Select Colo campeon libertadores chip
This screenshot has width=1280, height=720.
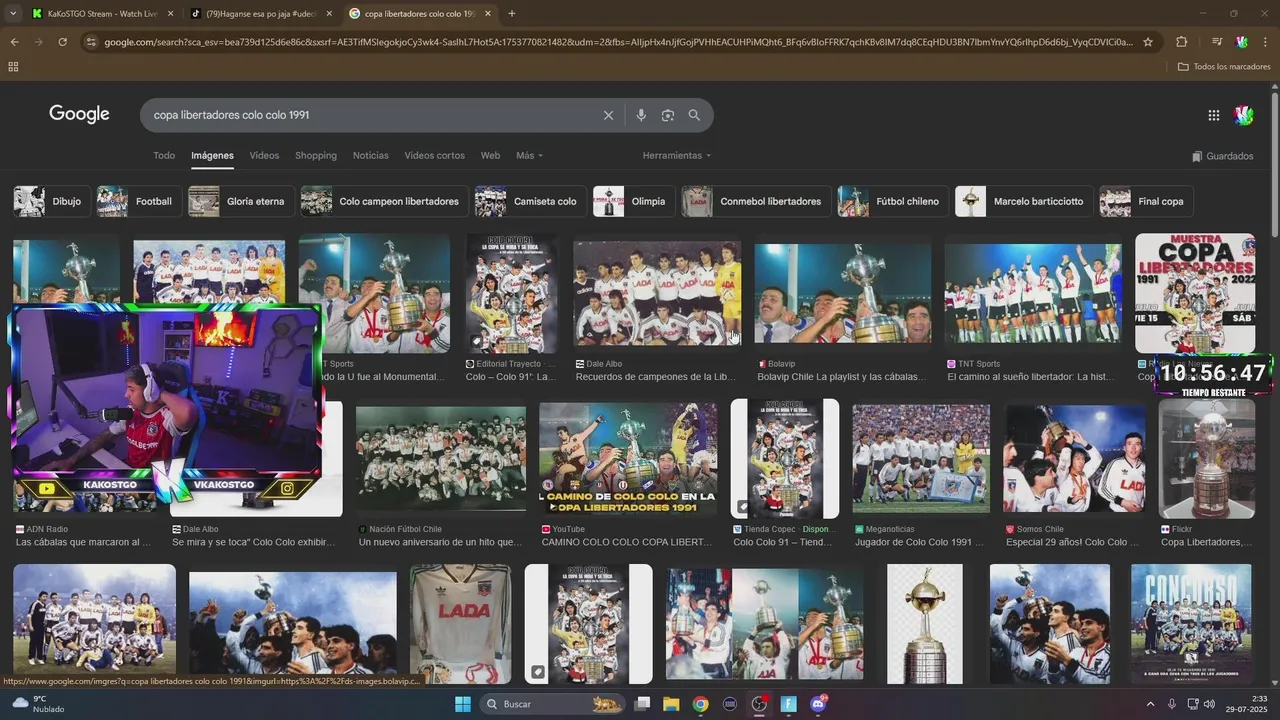point(384,201)
